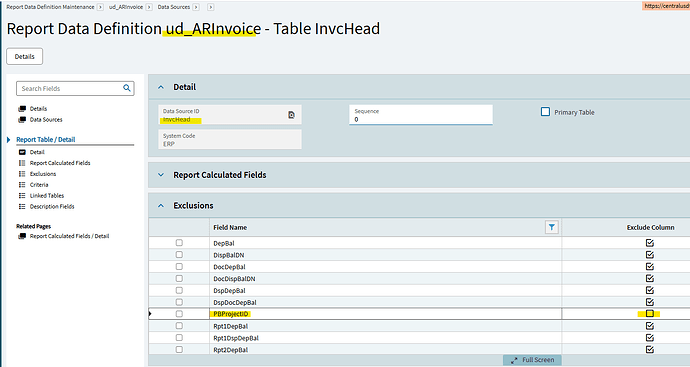690x367 pixels.
Task: Go to Criteria in sidebar navigation
Action: (39, 185)
